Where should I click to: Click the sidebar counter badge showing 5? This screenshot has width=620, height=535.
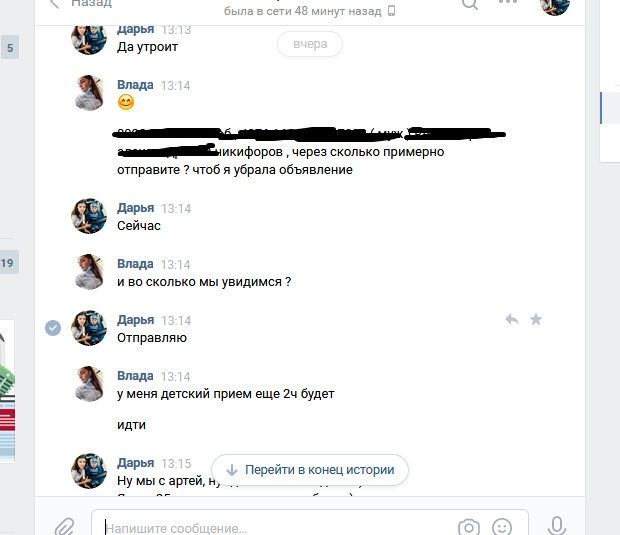[10, 48]
